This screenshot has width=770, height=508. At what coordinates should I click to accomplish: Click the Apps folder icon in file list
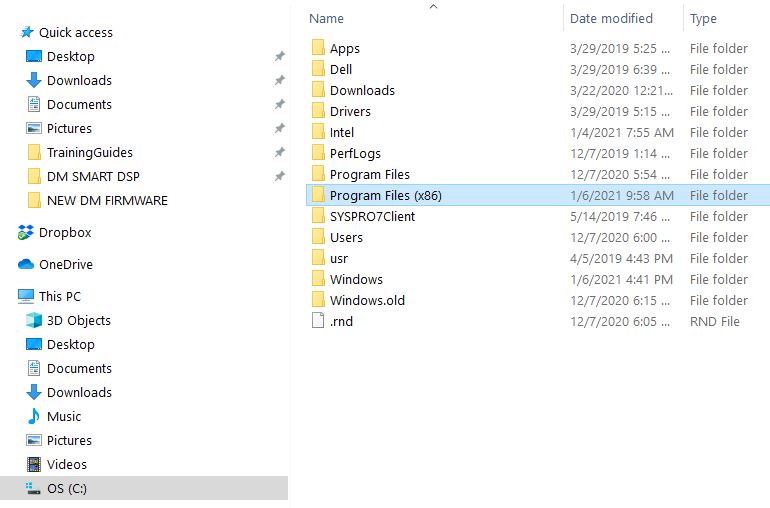click(318, 48)
